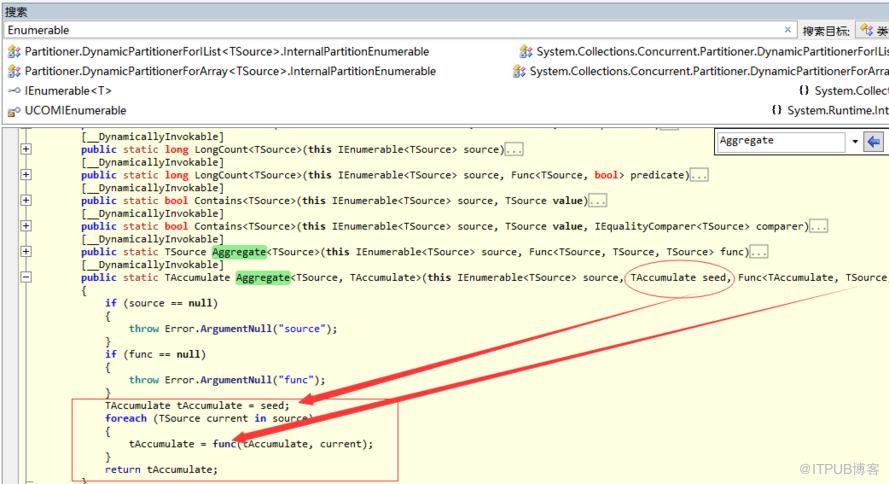Click the namespace braces icon before System.Collec
Viewport: 889px width, 484px height.
click(804, 91)
